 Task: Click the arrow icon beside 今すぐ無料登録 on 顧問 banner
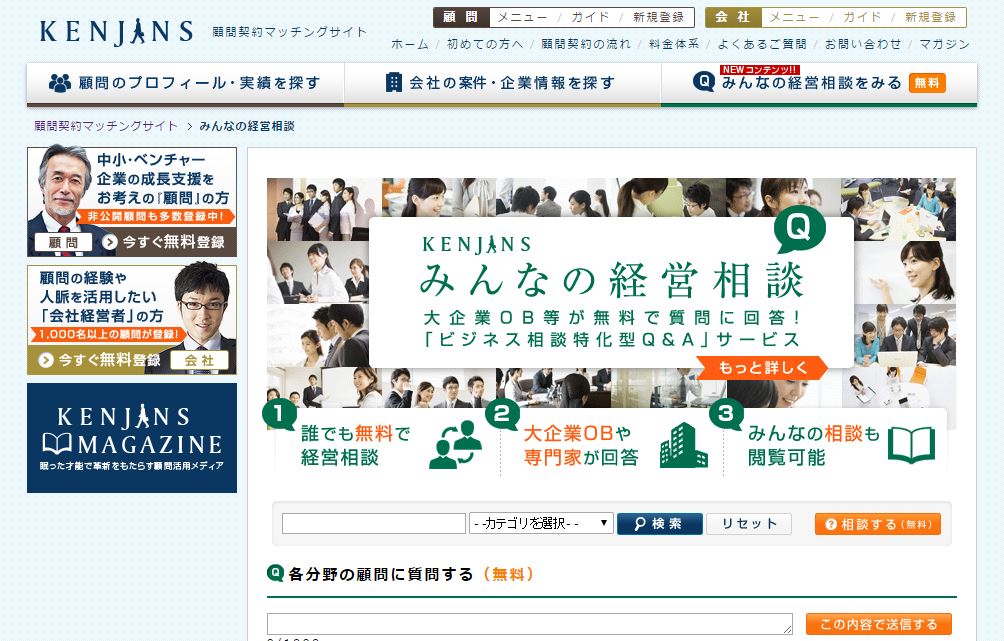(x=110, y=241)
